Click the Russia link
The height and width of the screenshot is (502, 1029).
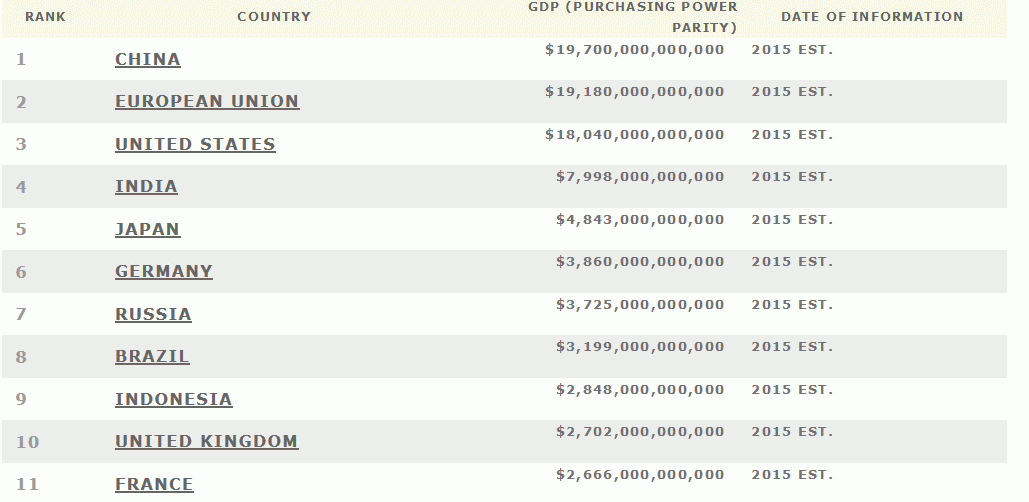click(x=153, y=314)
